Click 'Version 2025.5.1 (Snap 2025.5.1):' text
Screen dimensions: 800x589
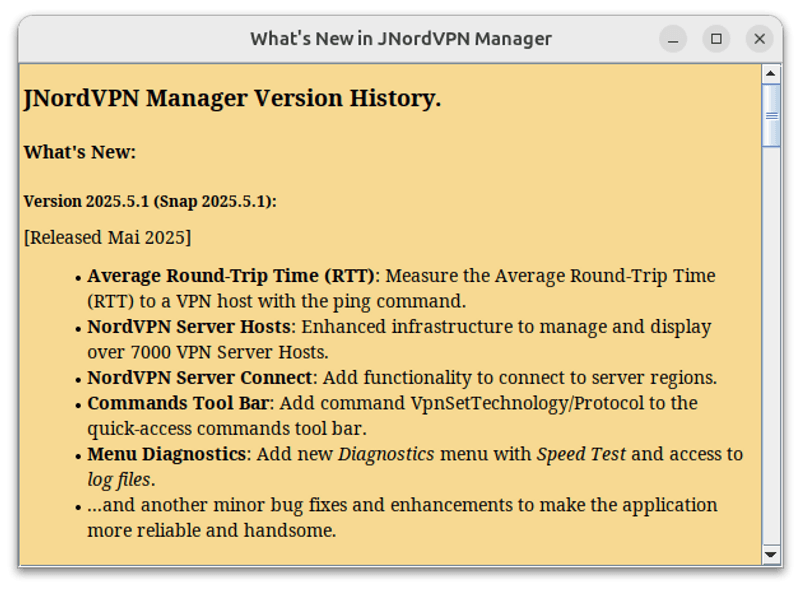point(150,201)
